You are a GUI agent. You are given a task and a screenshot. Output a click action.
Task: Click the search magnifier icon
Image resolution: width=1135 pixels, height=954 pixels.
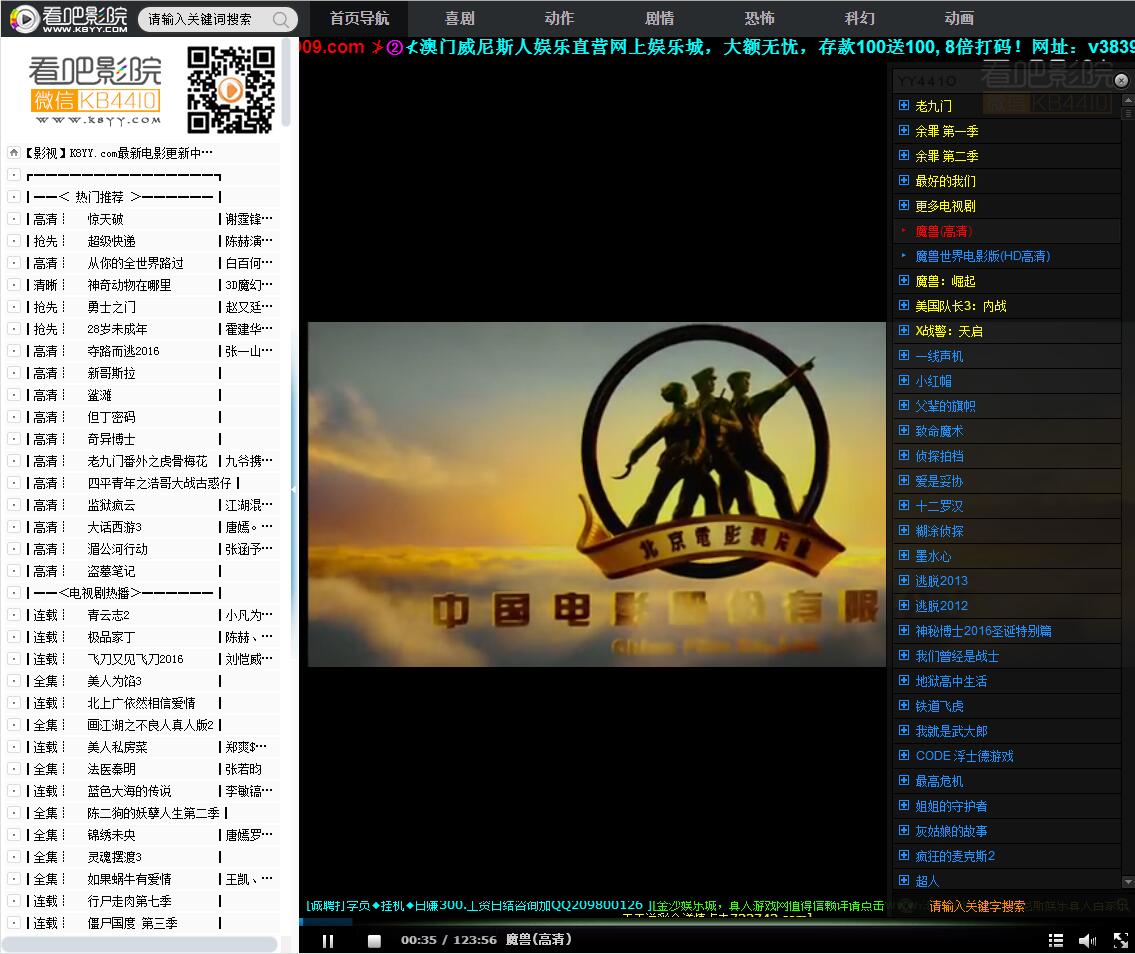pyautogui.click(x=281, y=20)
